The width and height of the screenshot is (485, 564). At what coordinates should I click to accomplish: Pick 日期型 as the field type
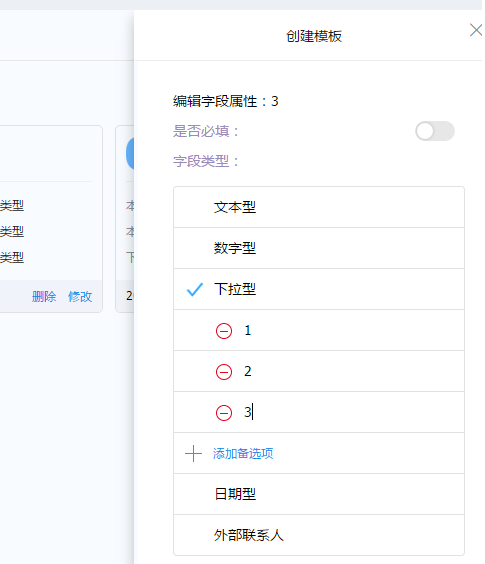point(319,494)
